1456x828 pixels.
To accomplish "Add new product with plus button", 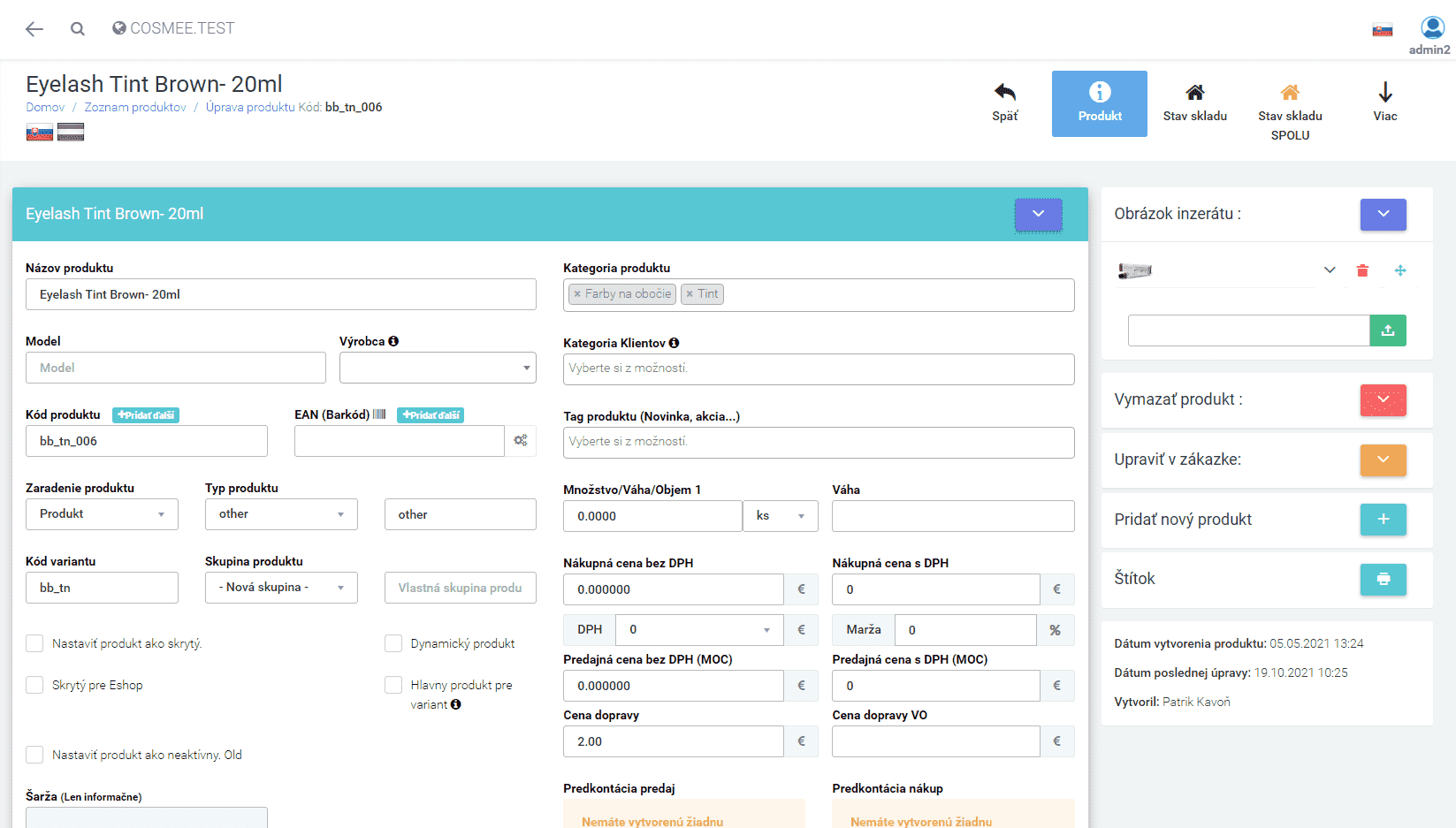I will point(1383,520).
